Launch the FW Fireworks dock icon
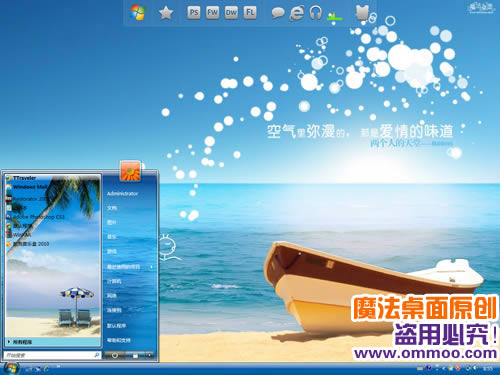Image resolution: width=500 pixels, height=375 pixels. [x=212, y=13]
